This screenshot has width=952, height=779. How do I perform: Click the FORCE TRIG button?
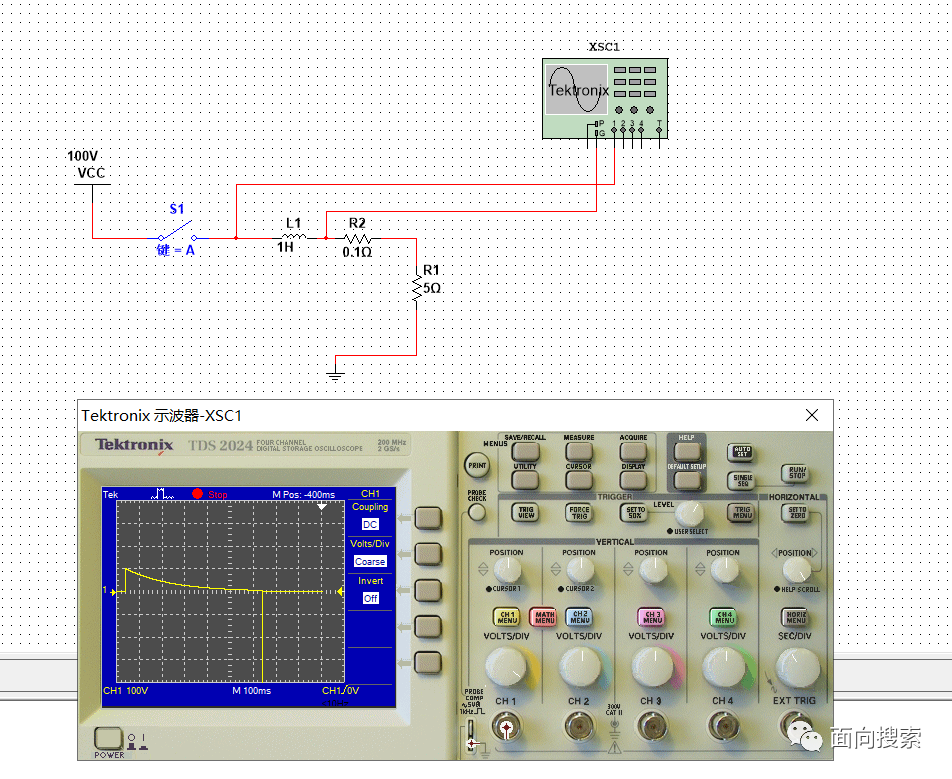[579, 513]
